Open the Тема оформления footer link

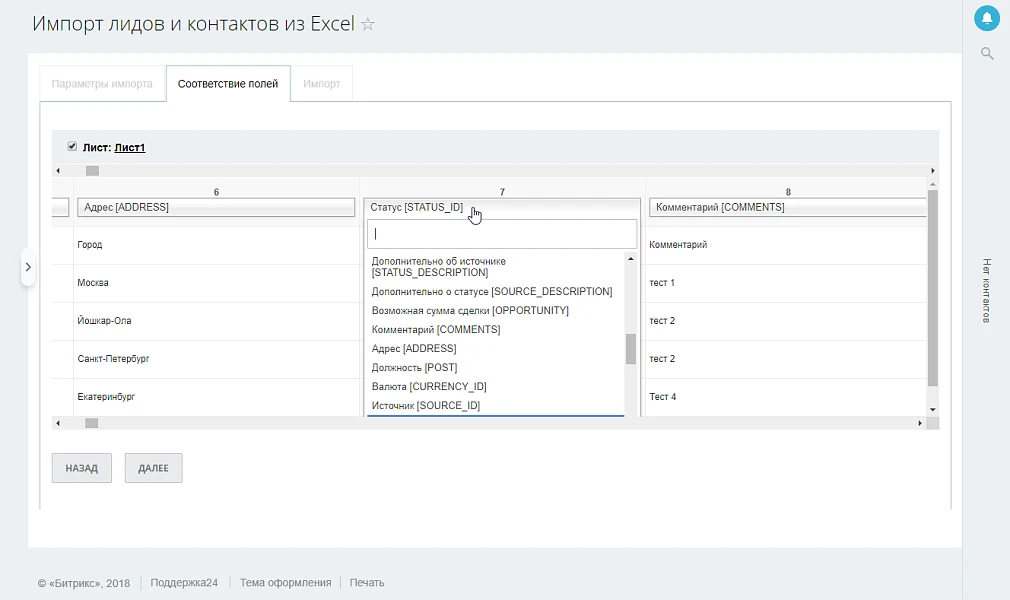coord(285,583)
